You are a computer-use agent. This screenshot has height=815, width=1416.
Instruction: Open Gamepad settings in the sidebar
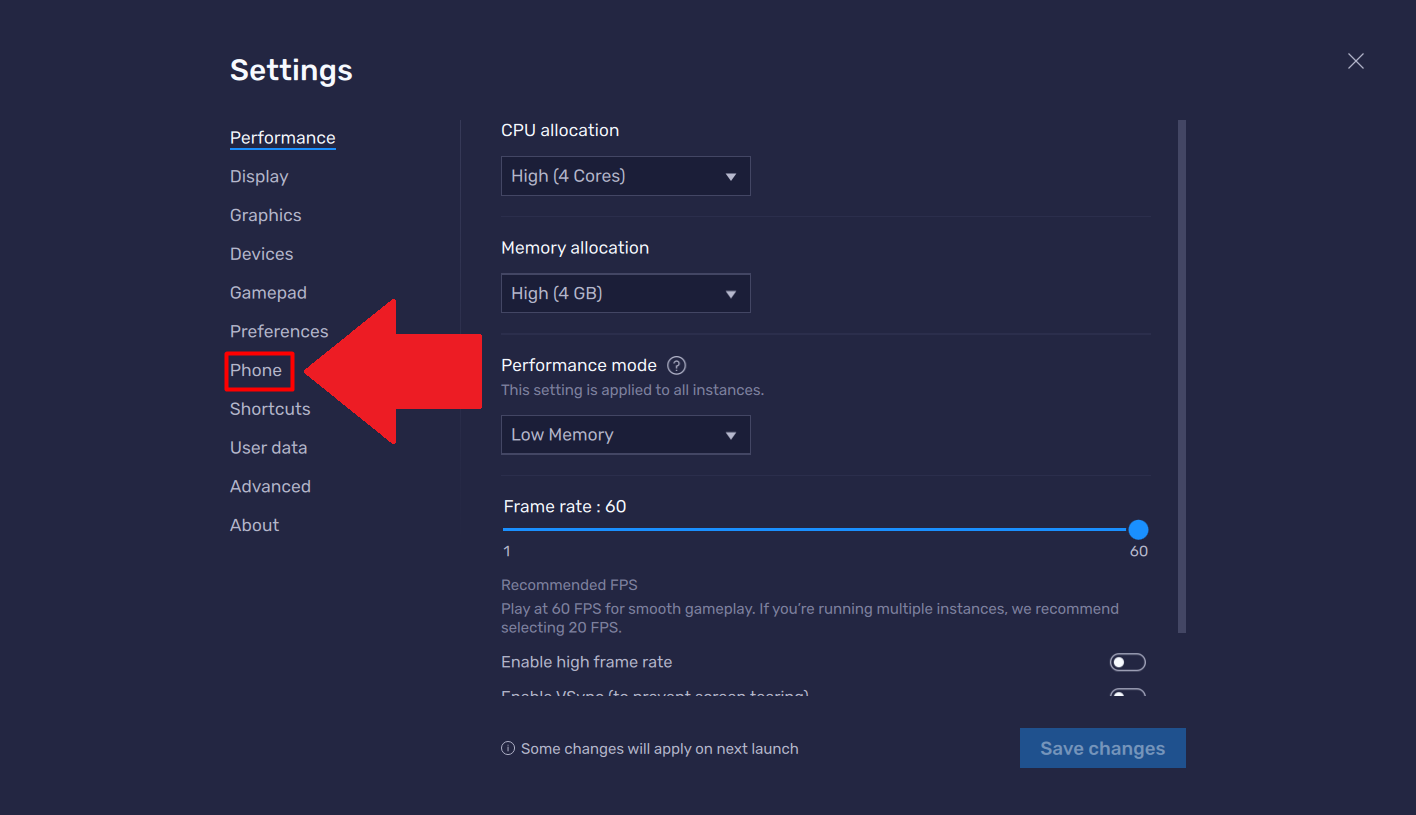click(268, 293)
